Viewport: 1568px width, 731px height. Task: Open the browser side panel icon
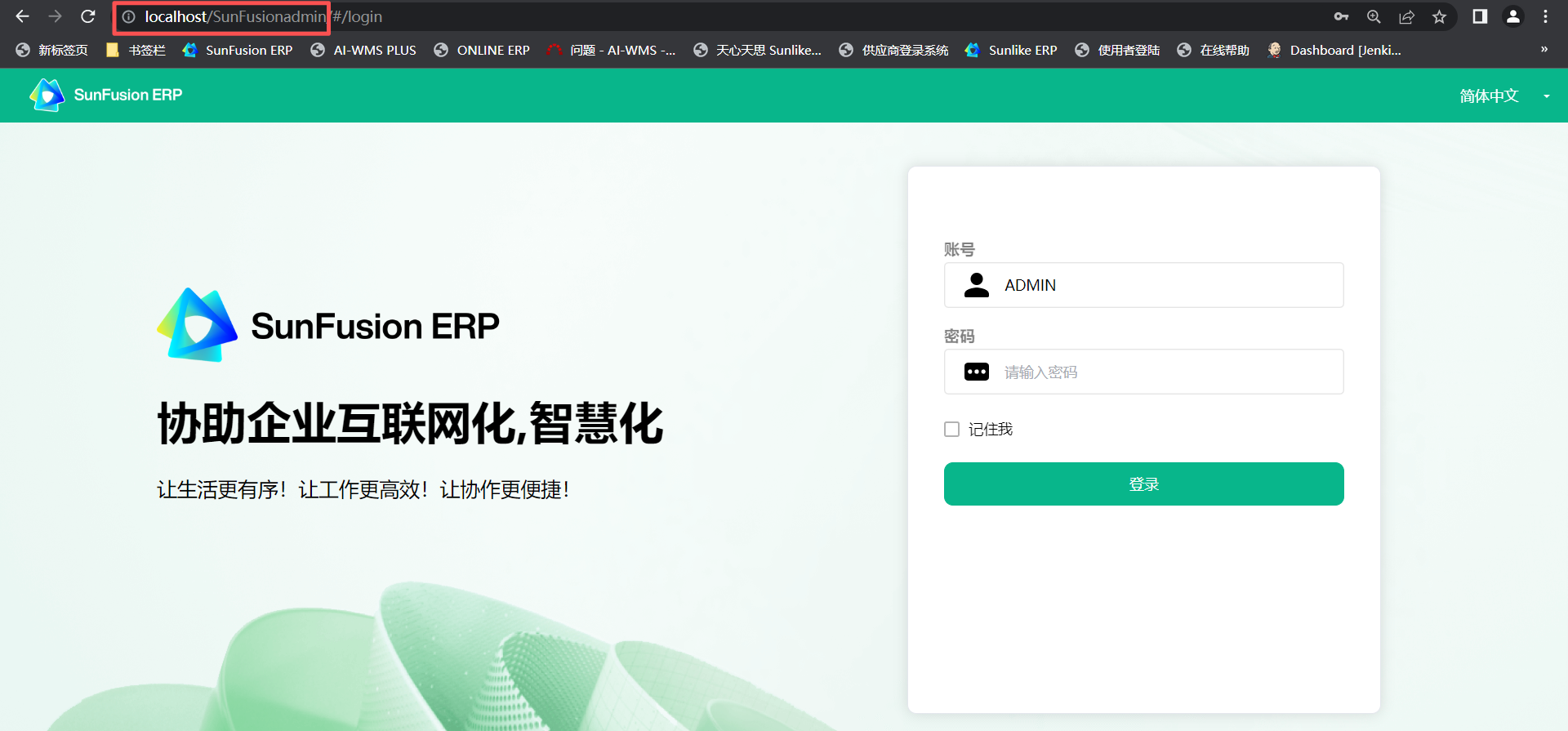1480,16
